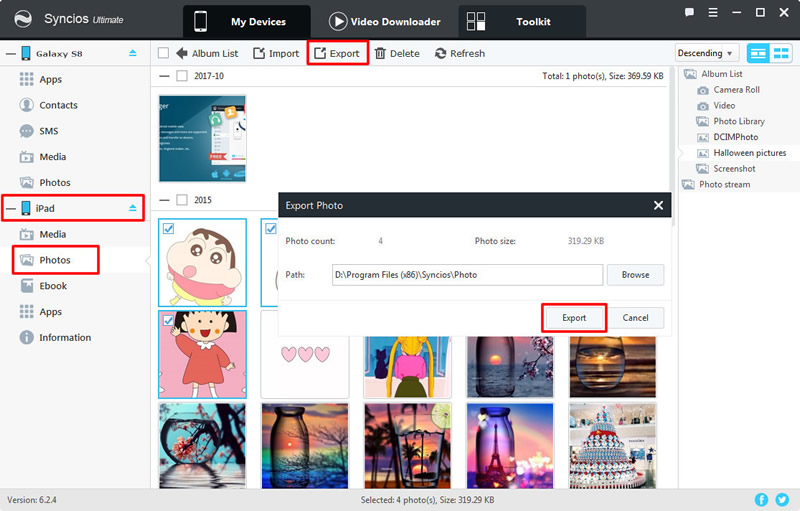Open Syncios Facebook page
Image resolution: width=800 pixels, height=511 pixels.
(x=761, y=499)
